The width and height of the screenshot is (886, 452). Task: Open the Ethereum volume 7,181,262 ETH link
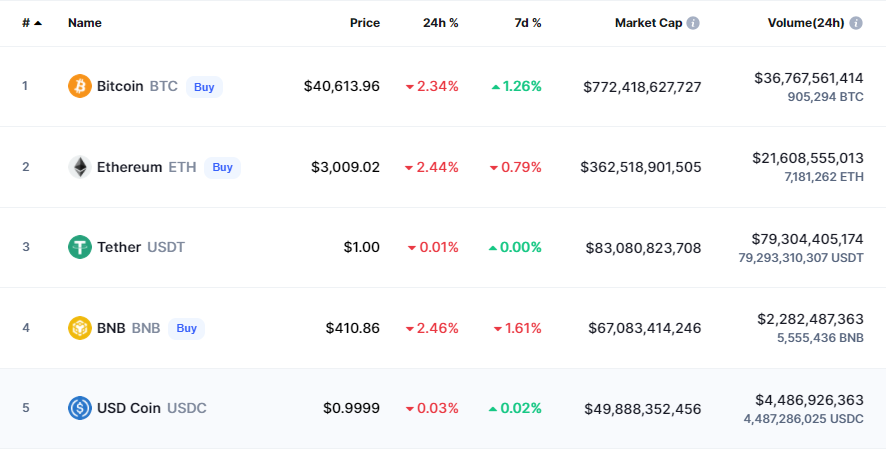point(824,177)
